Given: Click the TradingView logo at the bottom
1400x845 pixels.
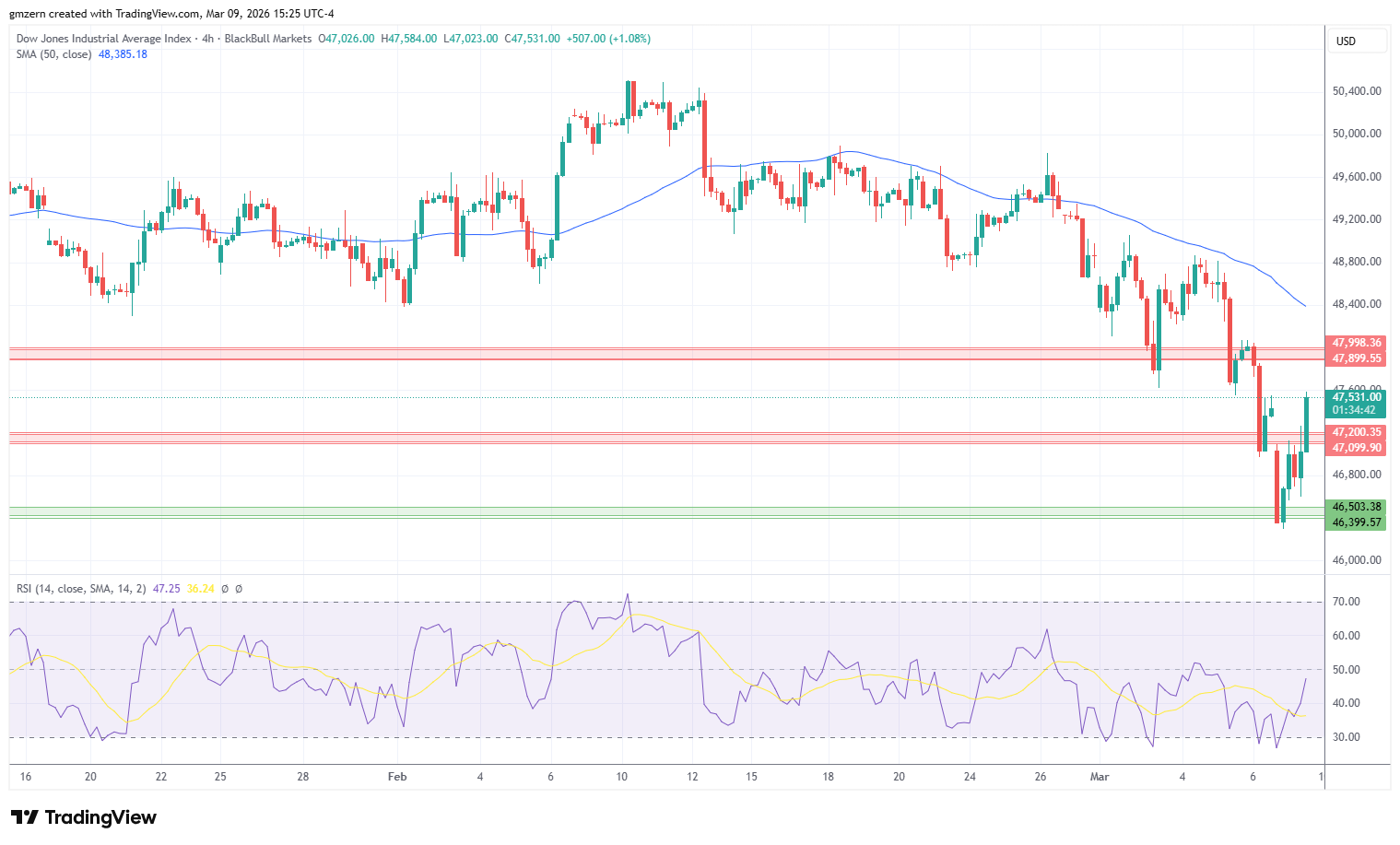Looking at the screenshot, I should [84, 817].
